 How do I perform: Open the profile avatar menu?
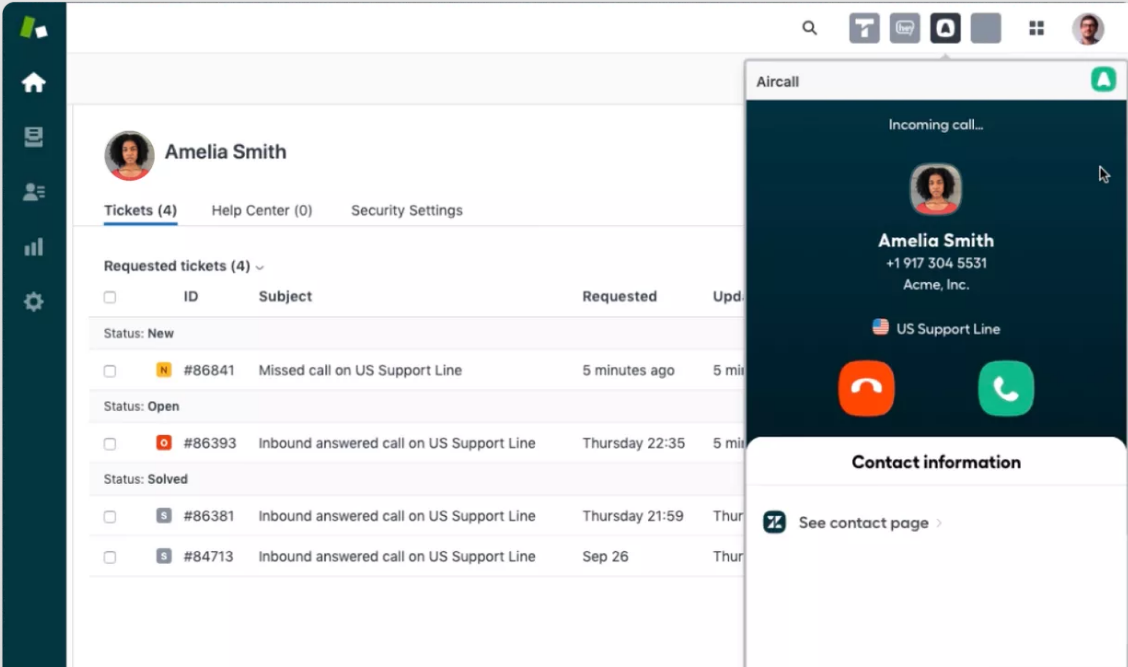[1089, 28]
